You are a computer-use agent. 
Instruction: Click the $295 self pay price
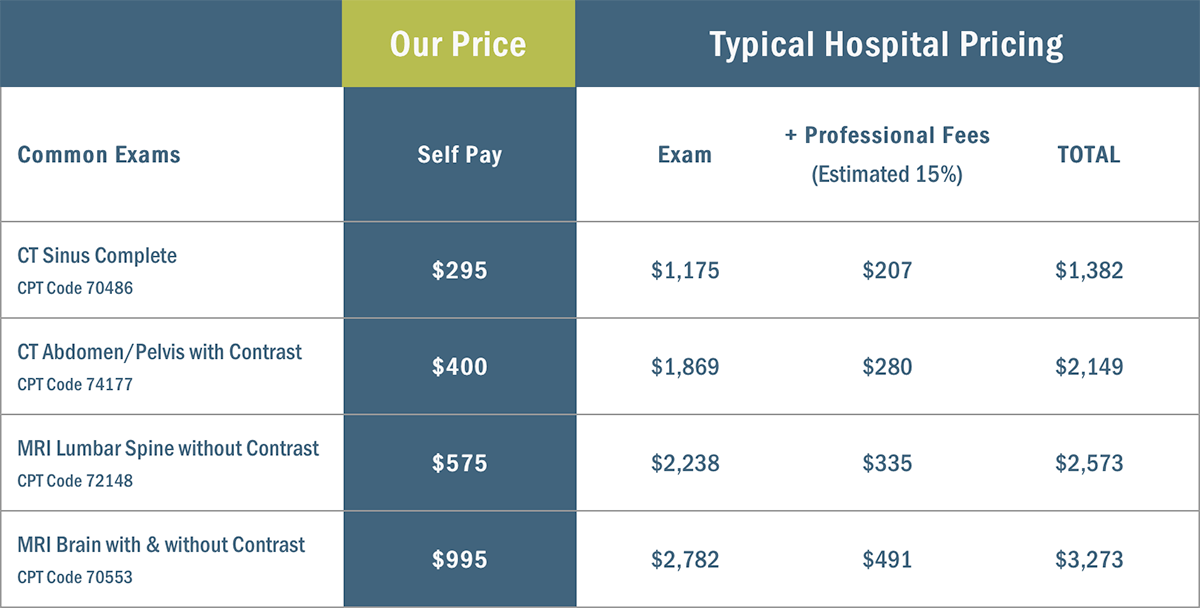point(459,270)
